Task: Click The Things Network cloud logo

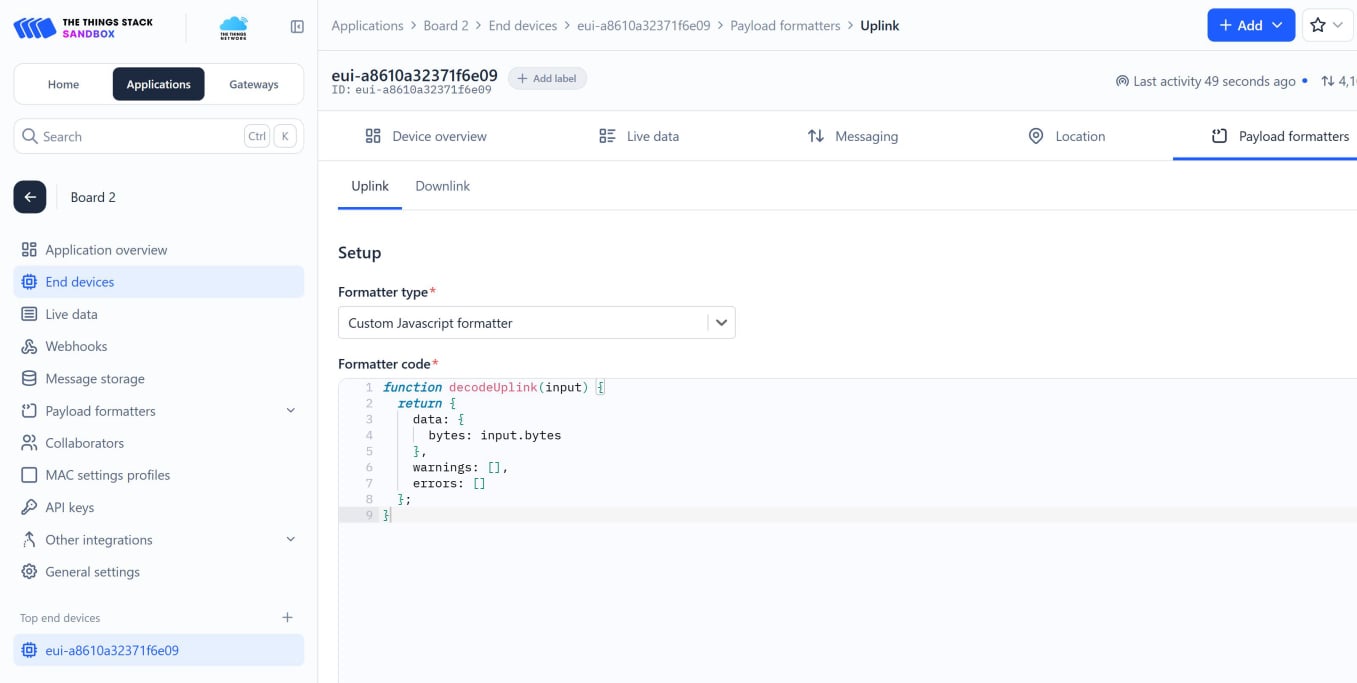Action: point(232,27)
